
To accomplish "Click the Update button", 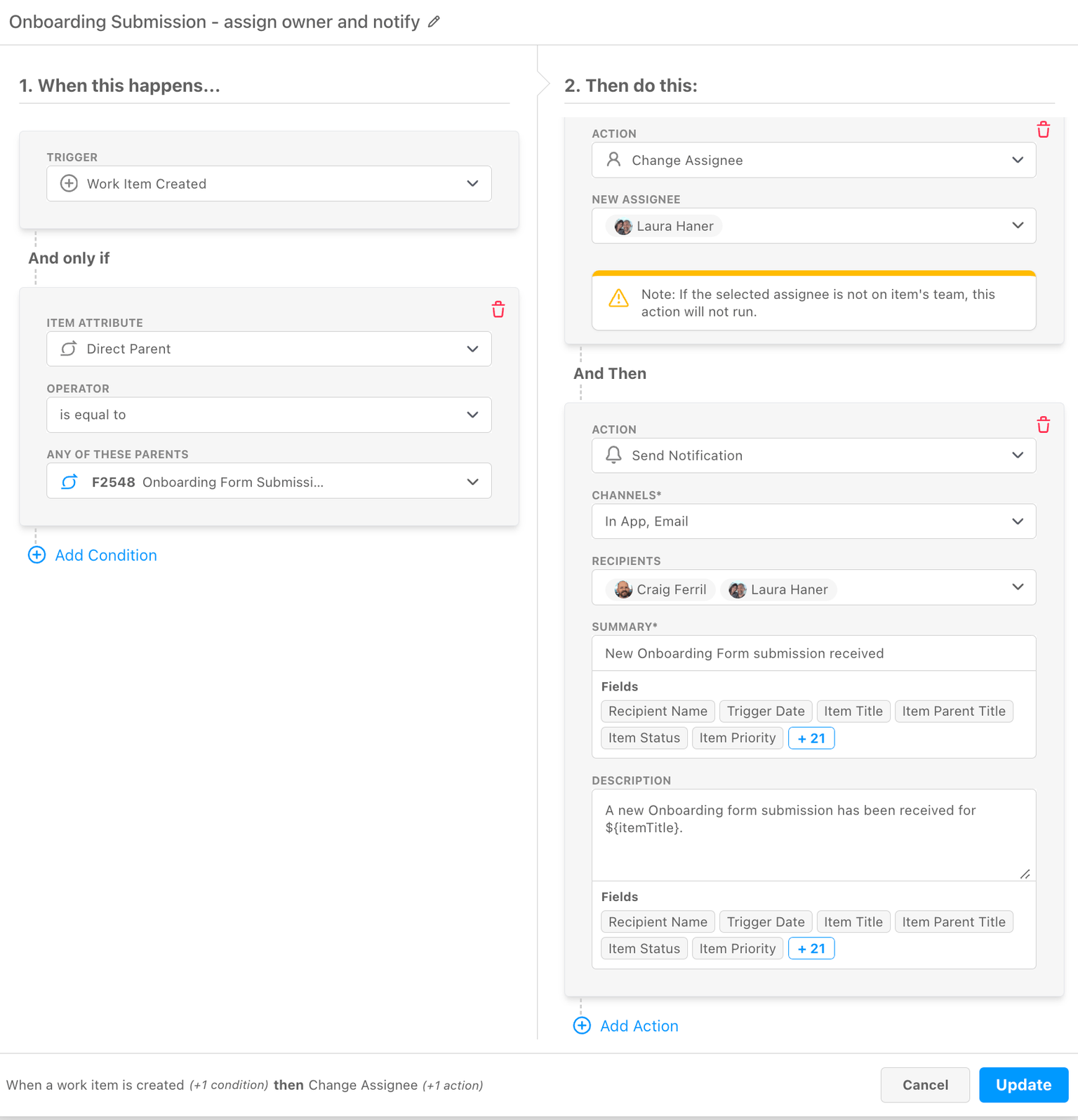I will [1023, 1085].
